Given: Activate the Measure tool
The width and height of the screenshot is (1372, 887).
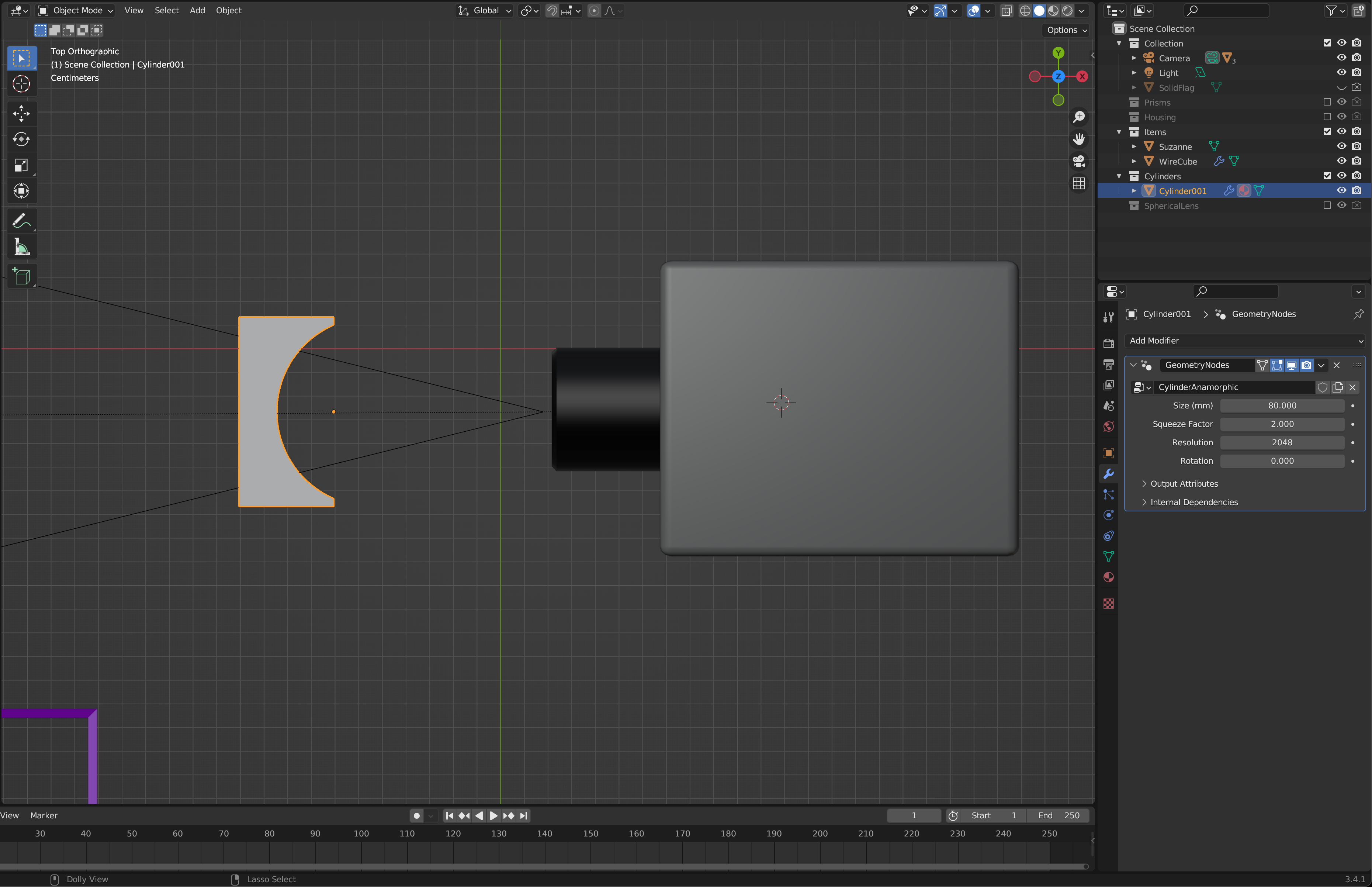Looking at the screenshot, I should (21, 247).
